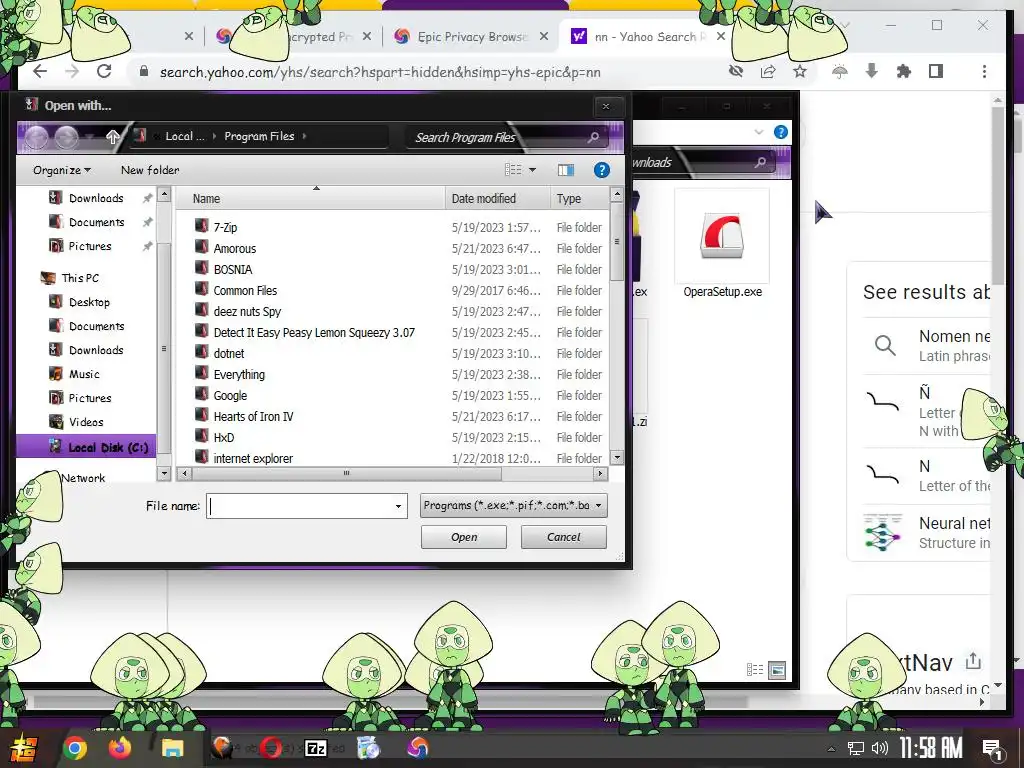Reload the browser page

104,71
